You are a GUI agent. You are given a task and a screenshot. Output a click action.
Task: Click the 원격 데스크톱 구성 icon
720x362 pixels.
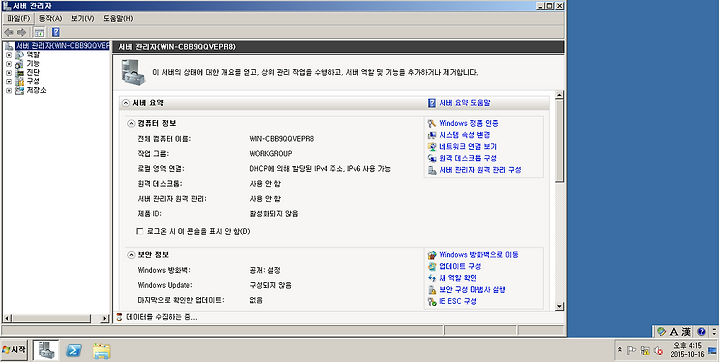coord(432,158)
